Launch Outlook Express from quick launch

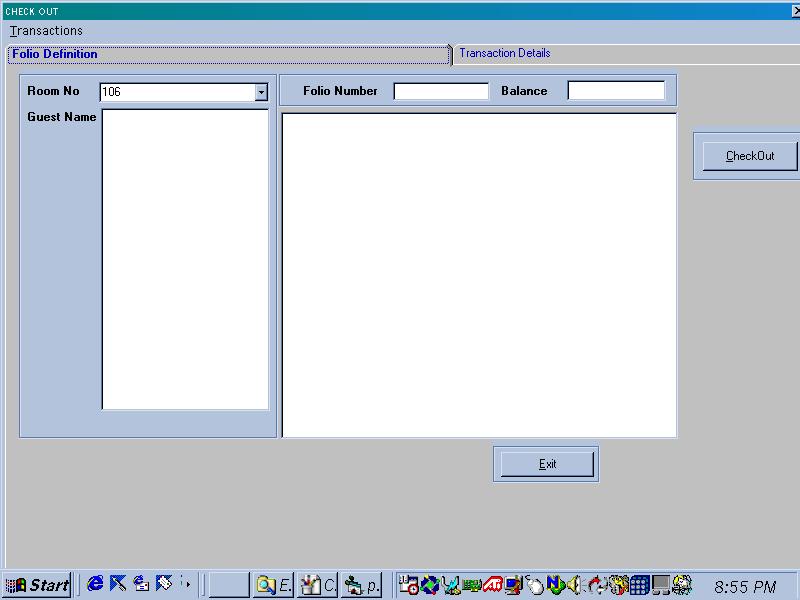(x=141, y=583)
